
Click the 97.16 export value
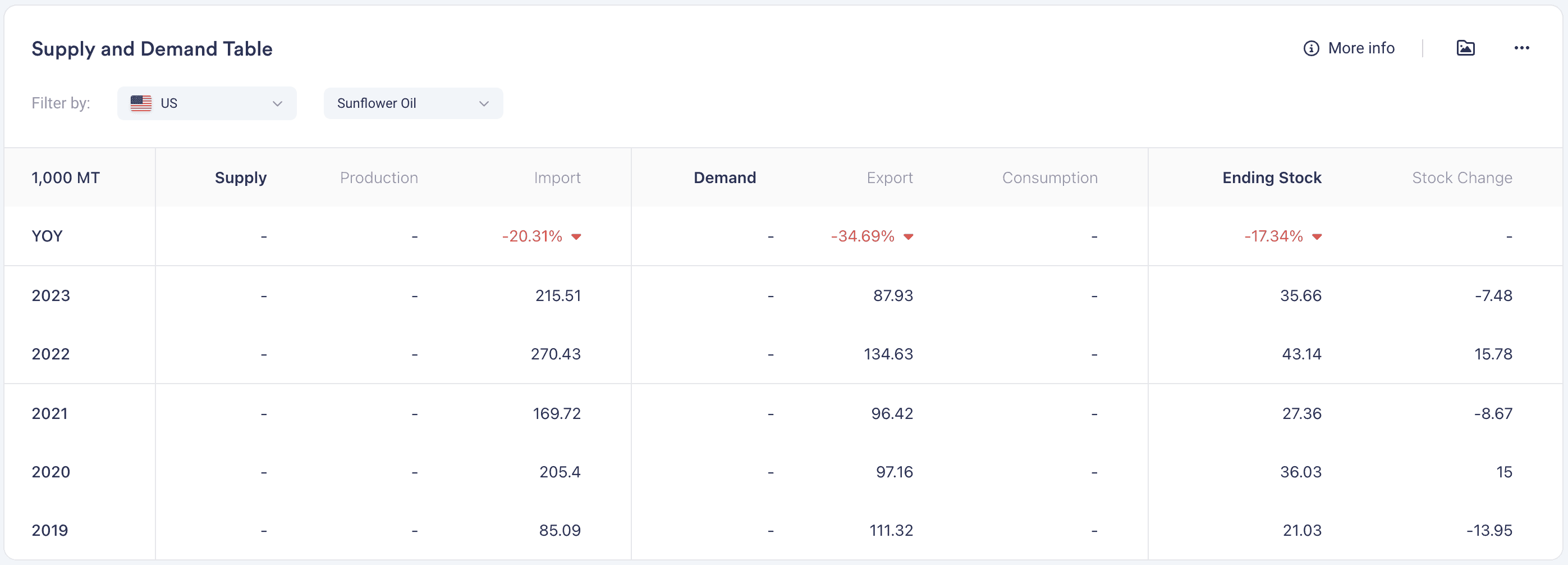895,472
